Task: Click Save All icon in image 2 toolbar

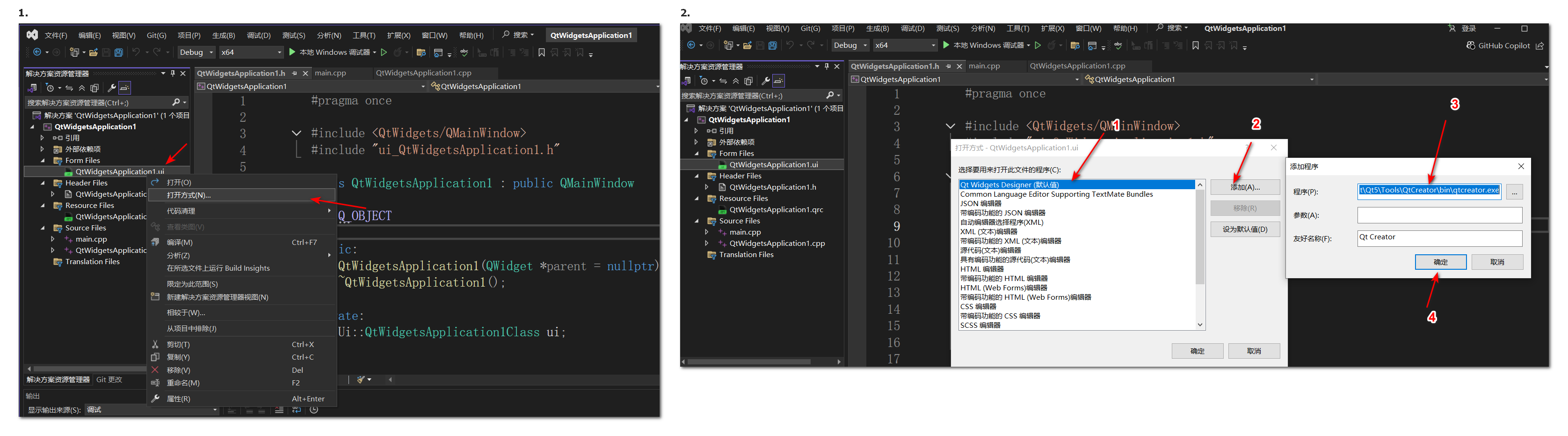Action: click(772, 45)
